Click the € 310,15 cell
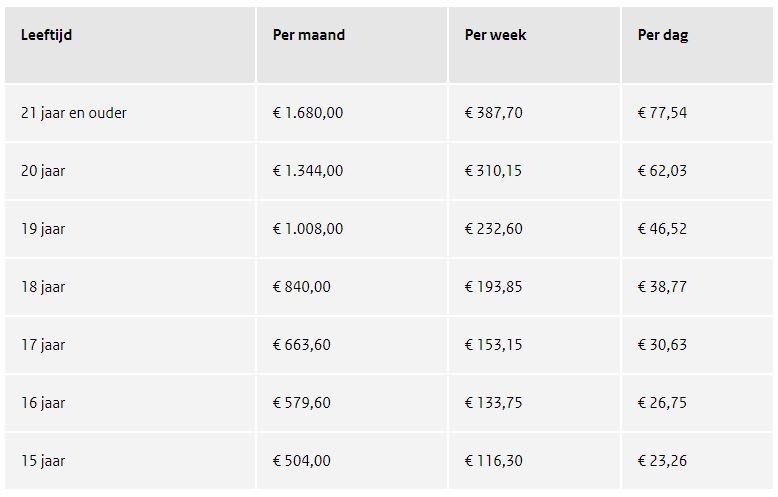The image size is (778, 497). (493, 171)
